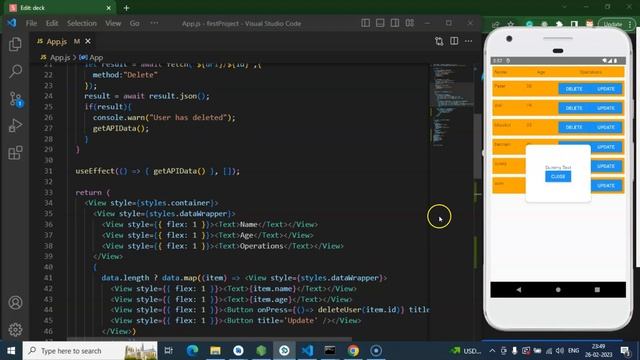Open the notification center on the taskbar
The image size is (640, 360).
[625, 351]
